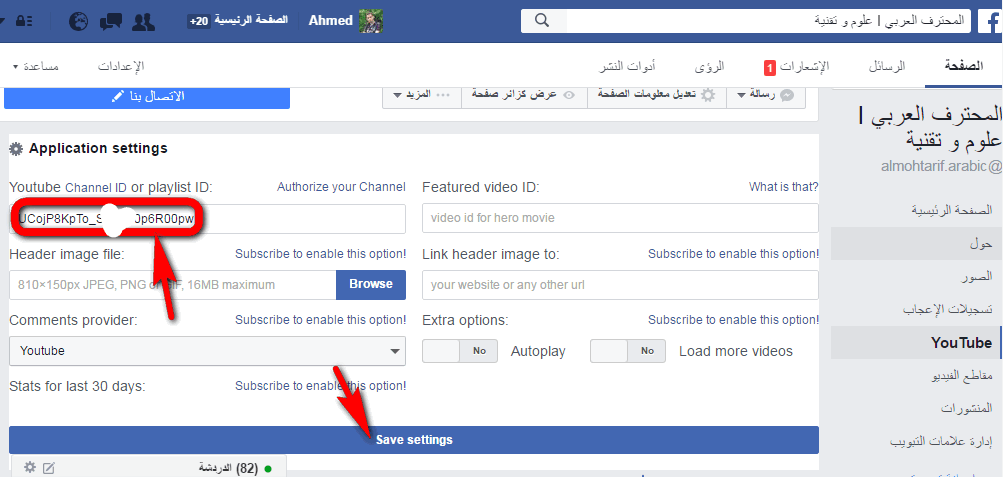Click Ahmed's profile picture thumbnail
Screen dimensions: 1003x477
(371, 20)
